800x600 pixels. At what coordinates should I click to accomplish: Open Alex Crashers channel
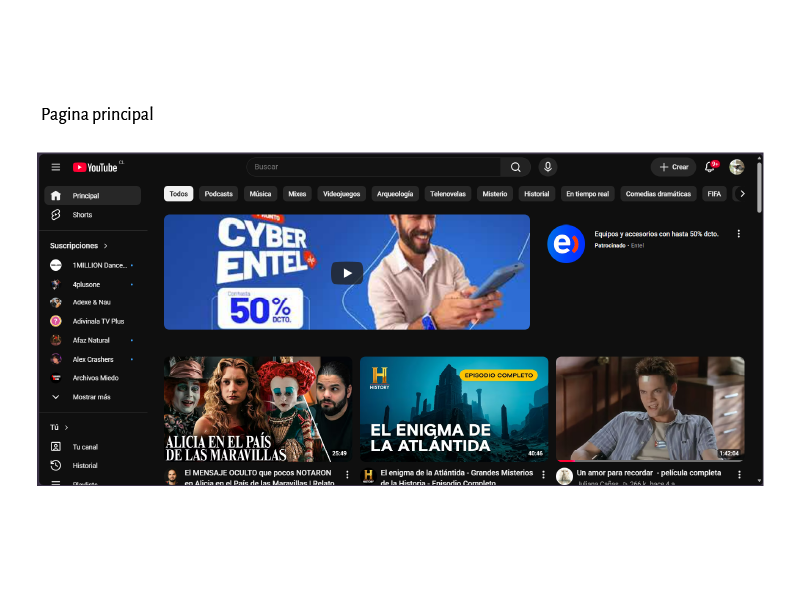pyautogui.click(x=92, y=359)
